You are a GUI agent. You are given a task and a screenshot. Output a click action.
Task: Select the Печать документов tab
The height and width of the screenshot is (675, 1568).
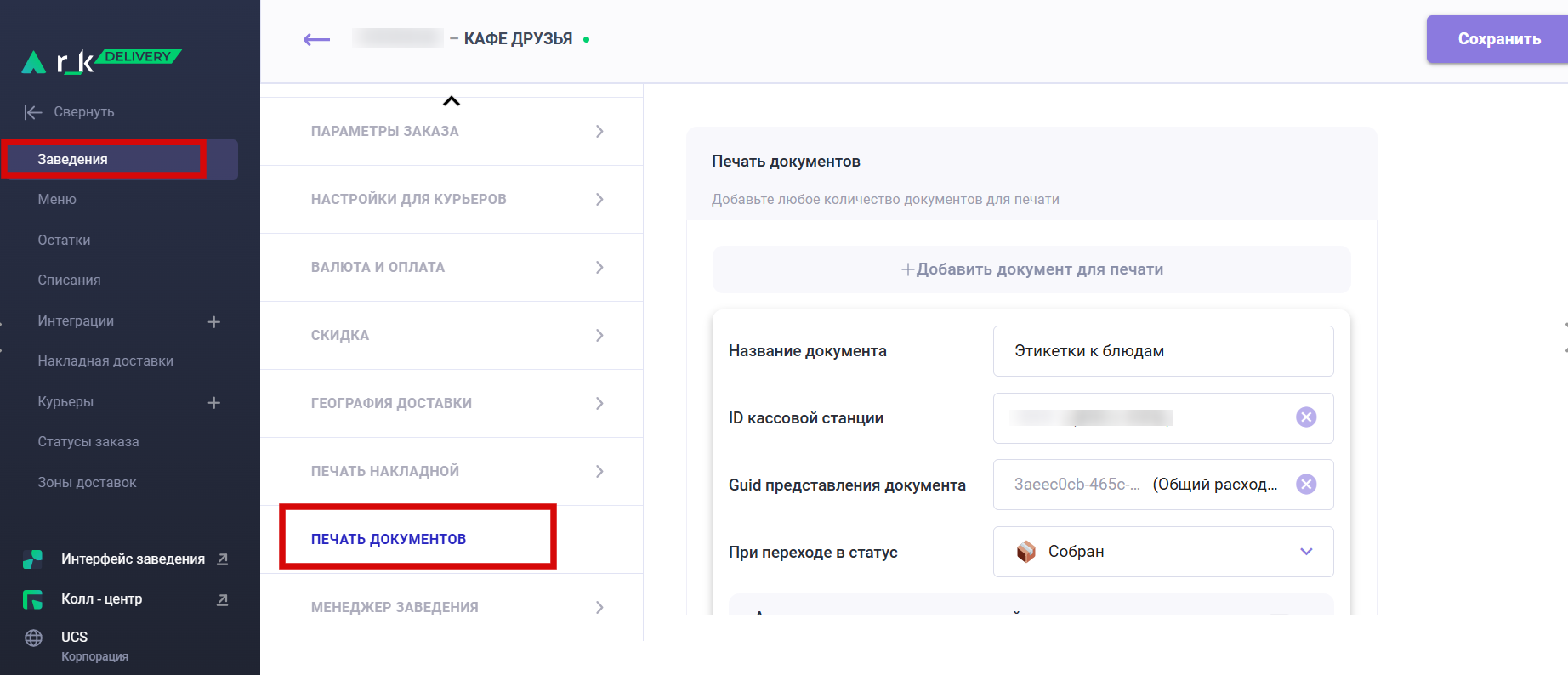coord(389,539)
